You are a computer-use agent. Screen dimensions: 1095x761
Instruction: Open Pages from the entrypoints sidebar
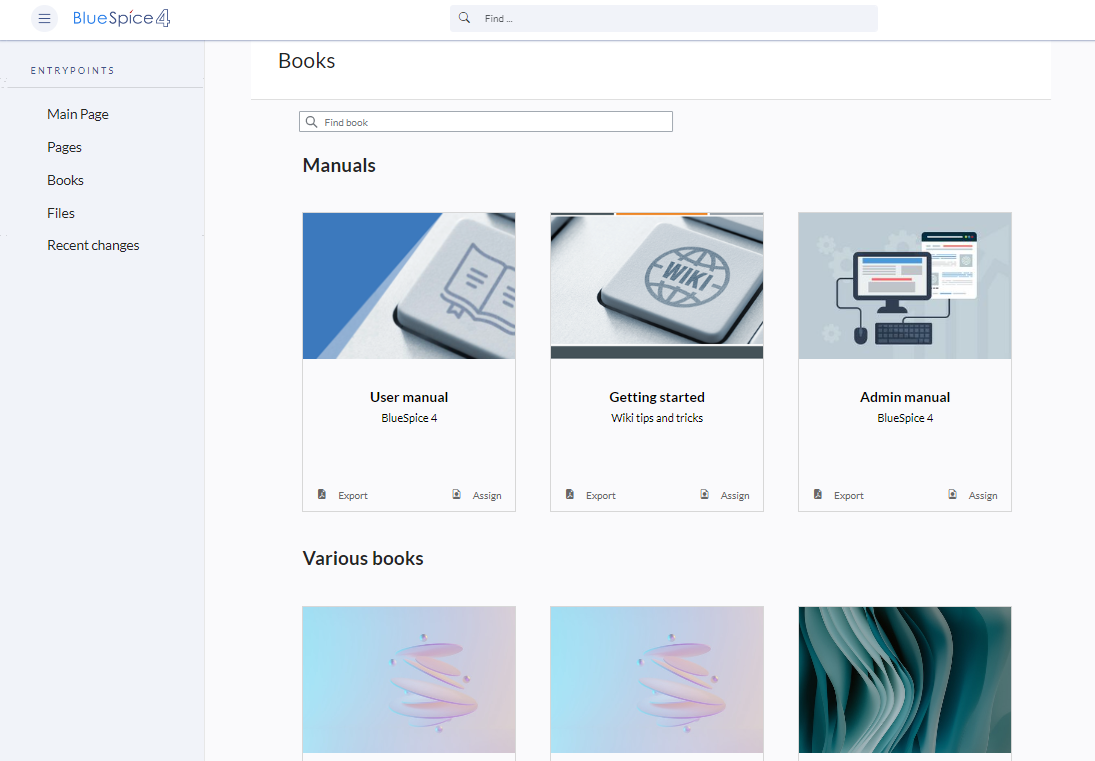point(64,147)
